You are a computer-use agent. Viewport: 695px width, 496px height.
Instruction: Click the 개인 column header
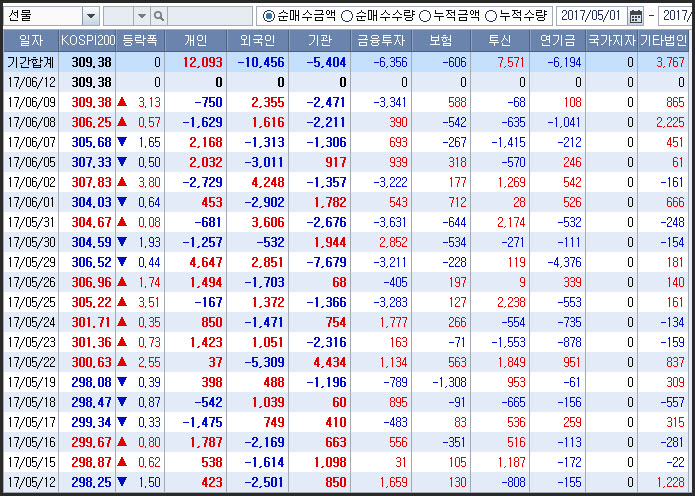click(x=195, y=41)
